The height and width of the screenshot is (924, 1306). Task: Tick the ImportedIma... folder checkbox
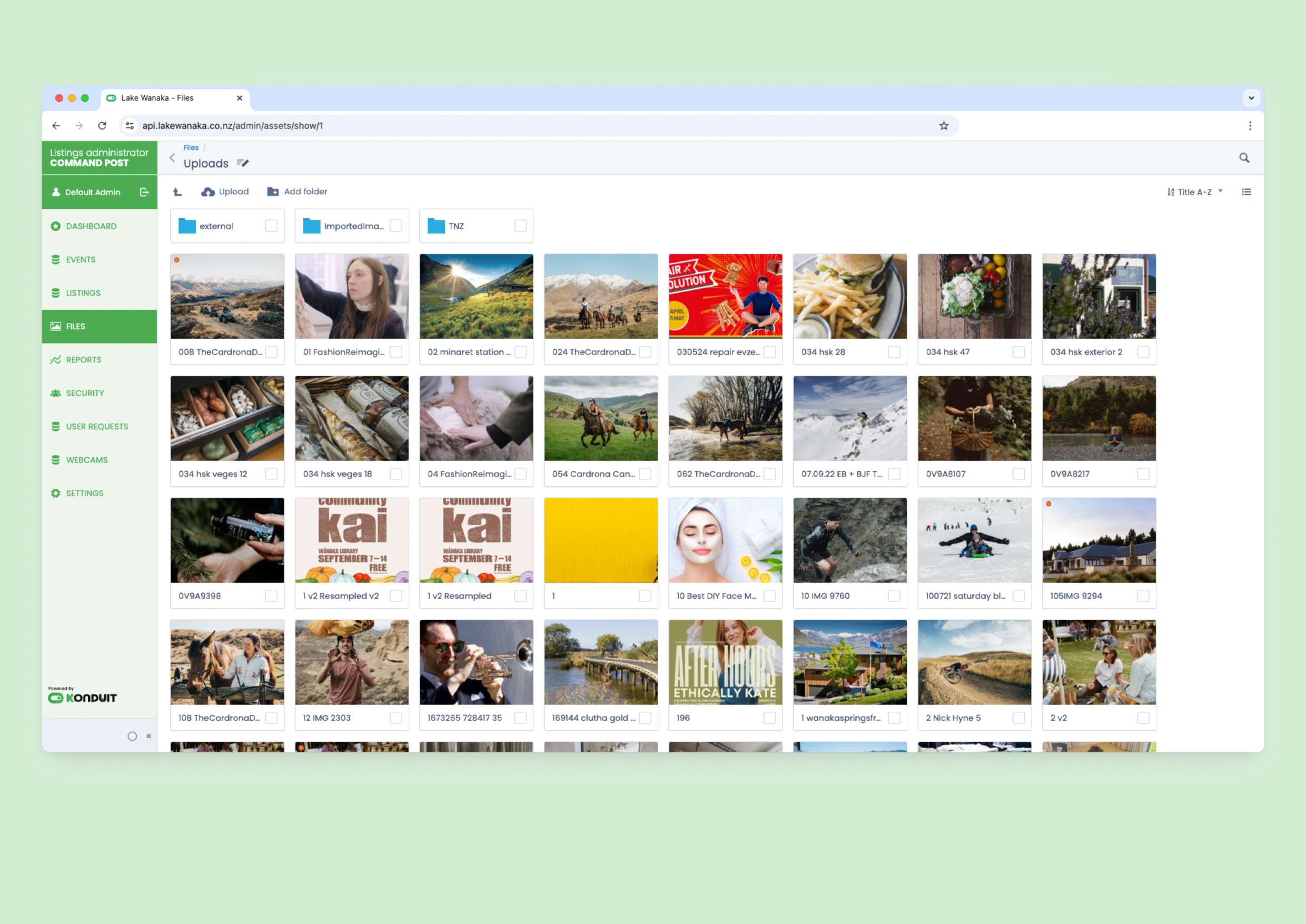tap(395, 226)
